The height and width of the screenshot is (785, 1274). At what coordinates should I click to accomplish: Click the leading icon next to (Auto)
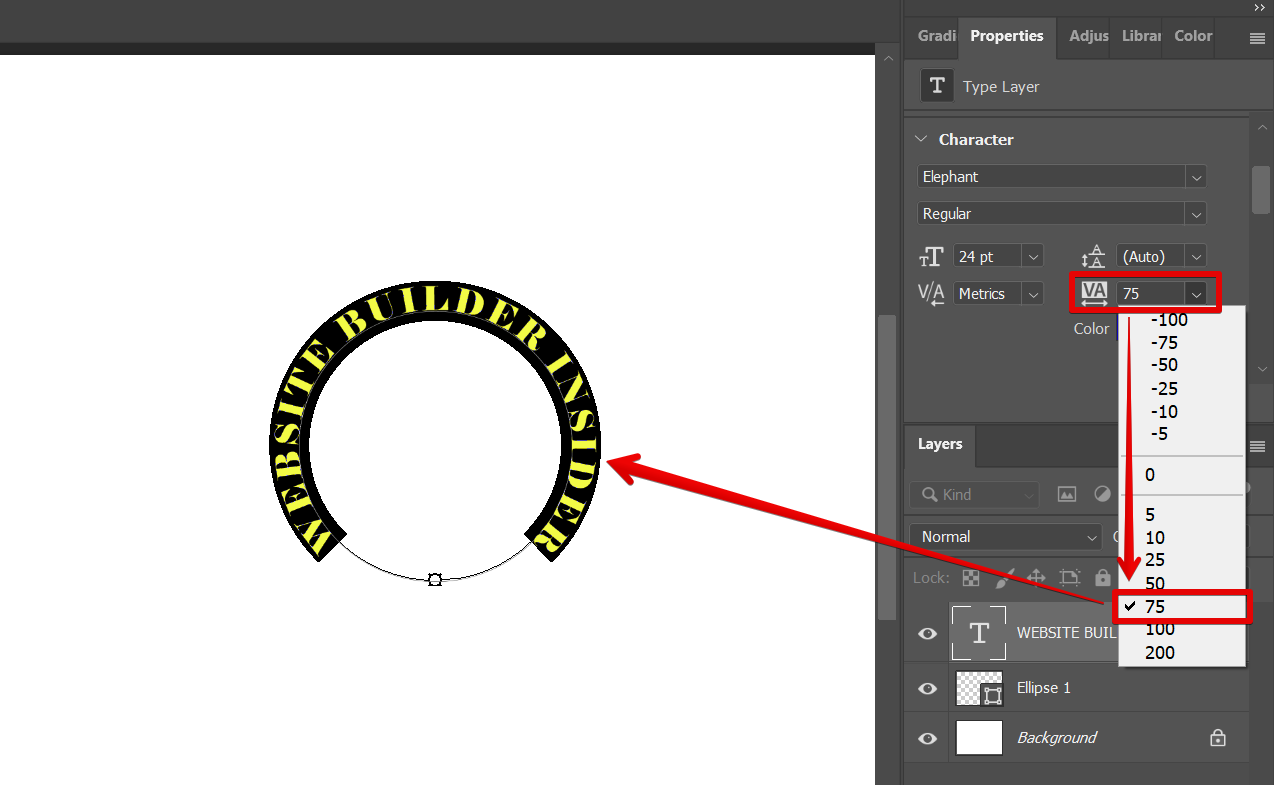click(x=1093, y=256)
